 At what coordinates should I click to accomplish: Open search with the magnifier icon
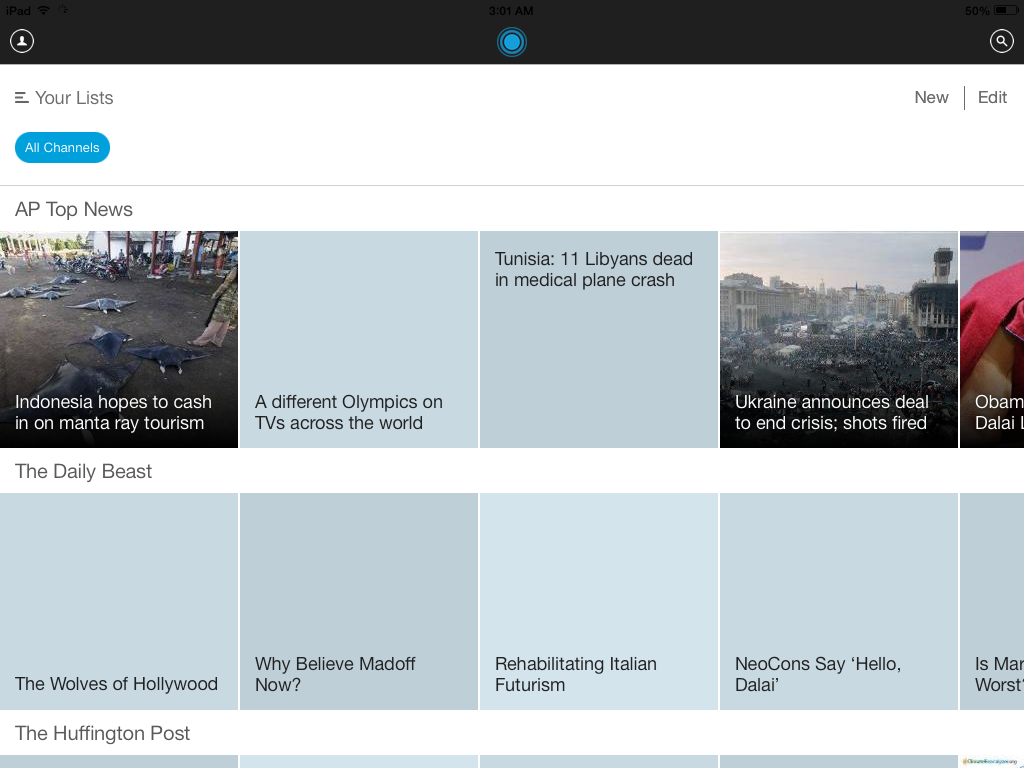click(x=1001, y=41)
